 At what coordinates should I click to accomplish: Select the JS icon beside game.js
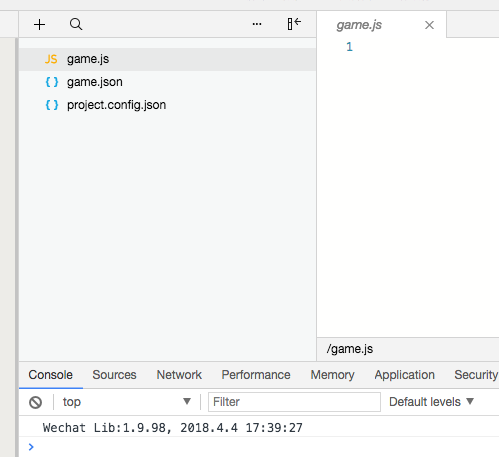click(x=51, y=59)
